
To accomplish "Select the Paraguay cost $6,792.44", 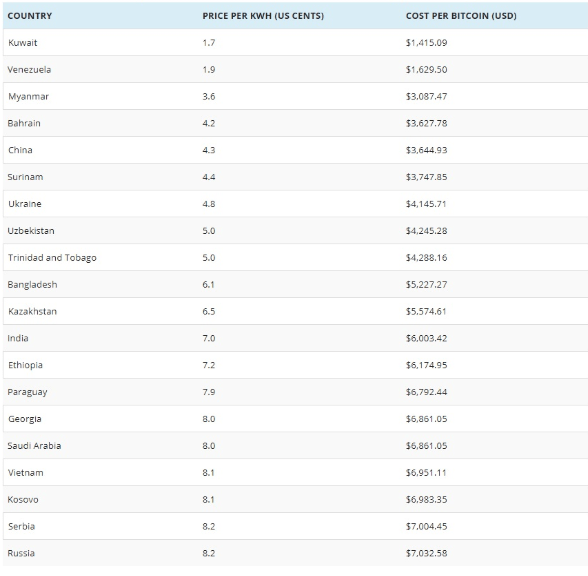I will tap(426, 392).
